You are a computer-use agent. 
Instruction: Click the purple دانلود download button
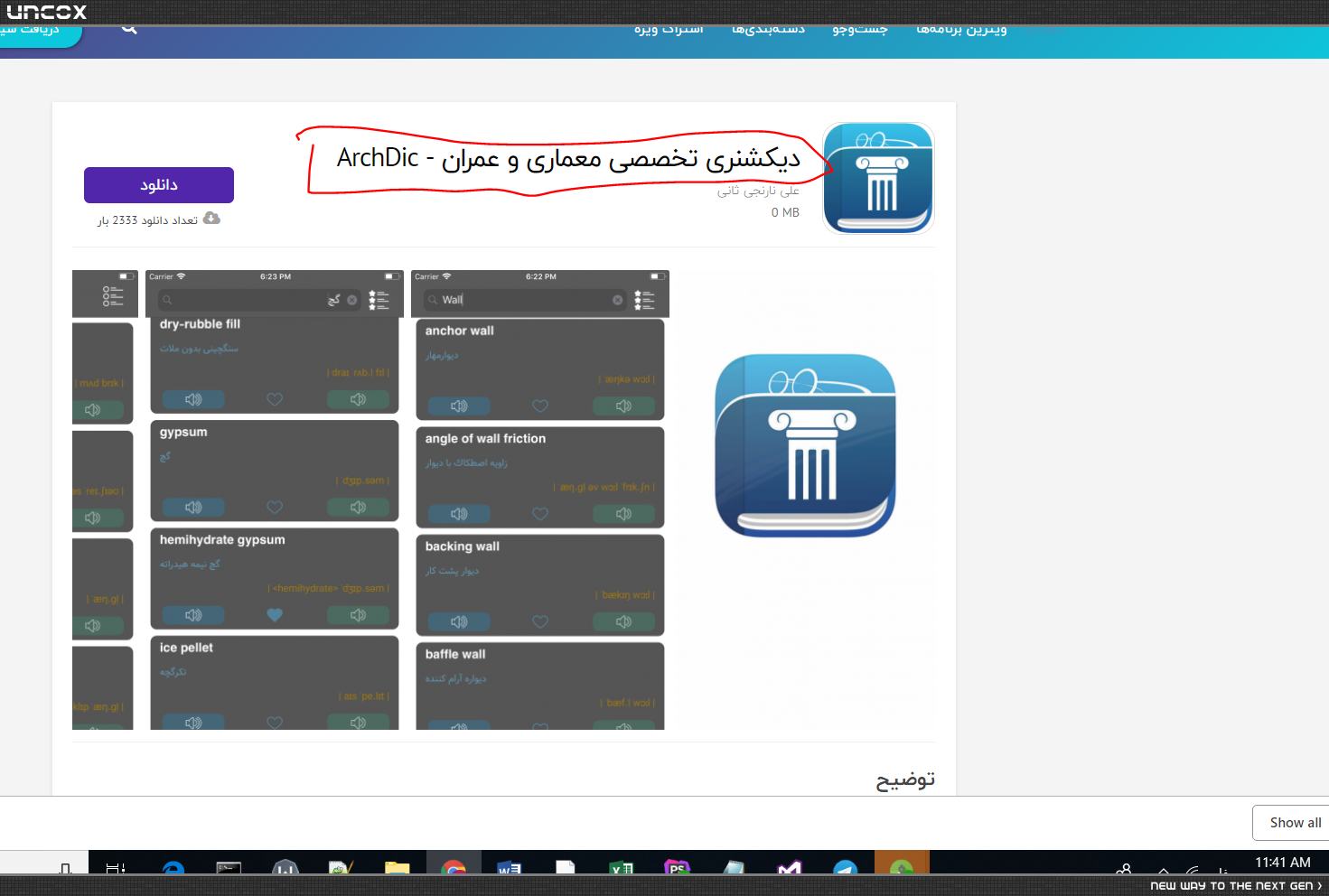pos(159,185)
